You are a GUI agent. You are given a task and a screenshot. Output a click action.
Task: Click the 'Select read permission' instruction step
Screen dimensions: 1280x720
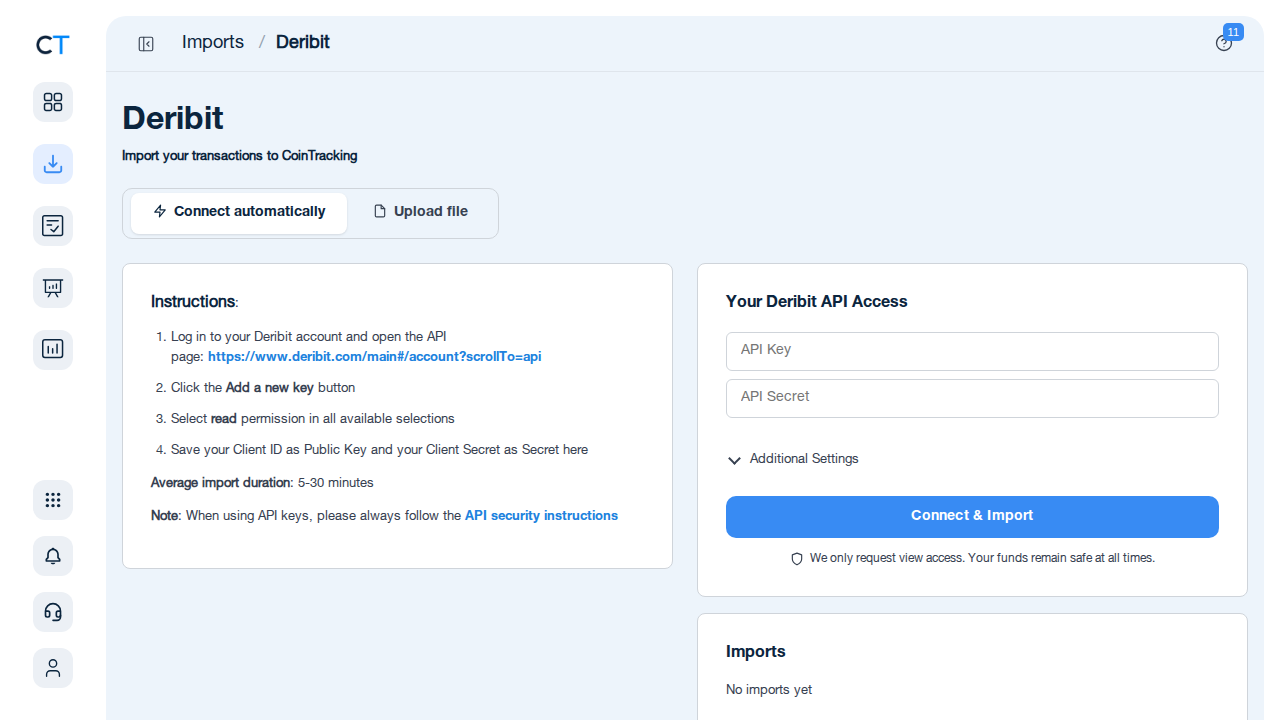[x=313, y=419]
